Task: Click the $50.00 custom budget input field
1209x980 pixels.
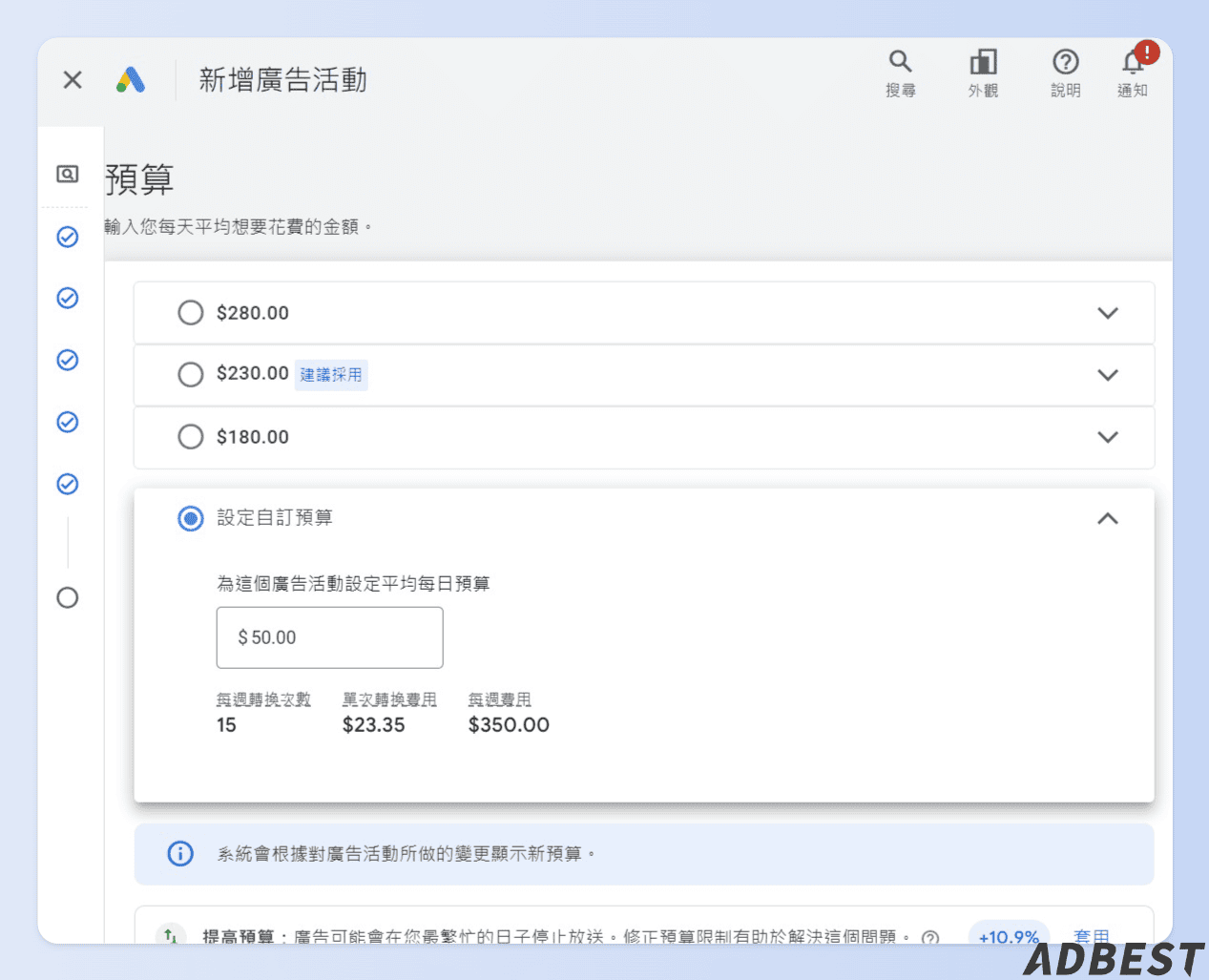Action: [x=329, y=637]
